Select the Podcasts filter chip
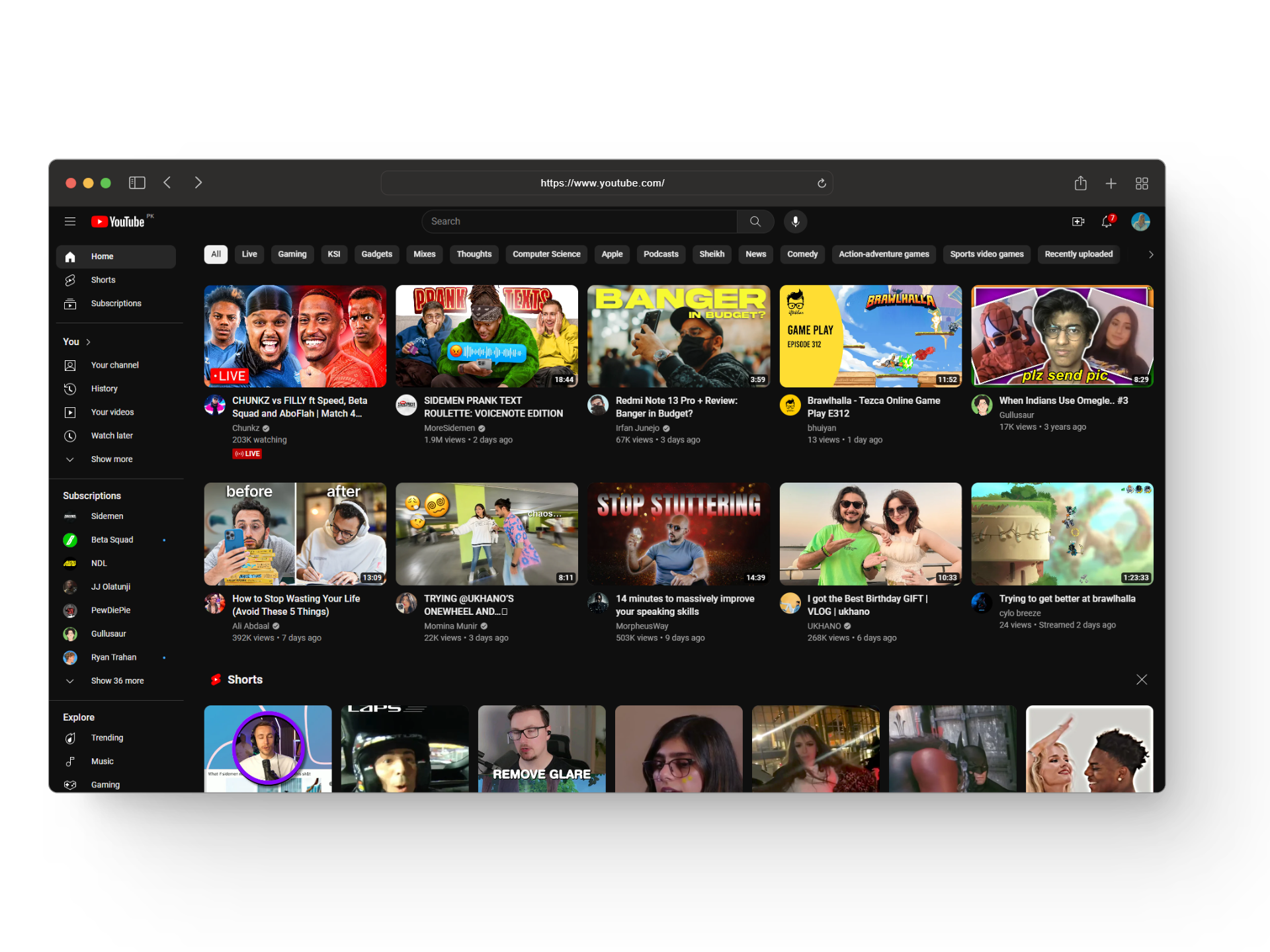This screenshot has width=1270, height=952. coord(660,255)
